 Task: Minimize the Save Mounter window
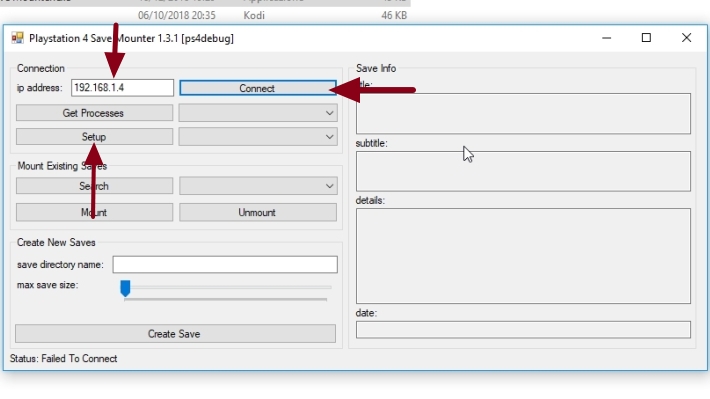[x=607, y=38]
